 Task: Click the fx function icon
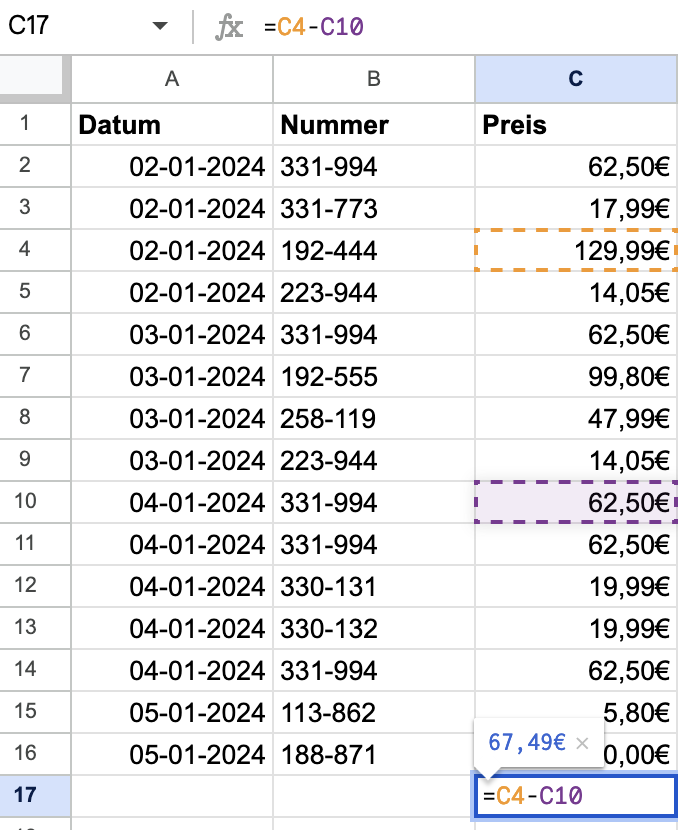tap(229, 26)
